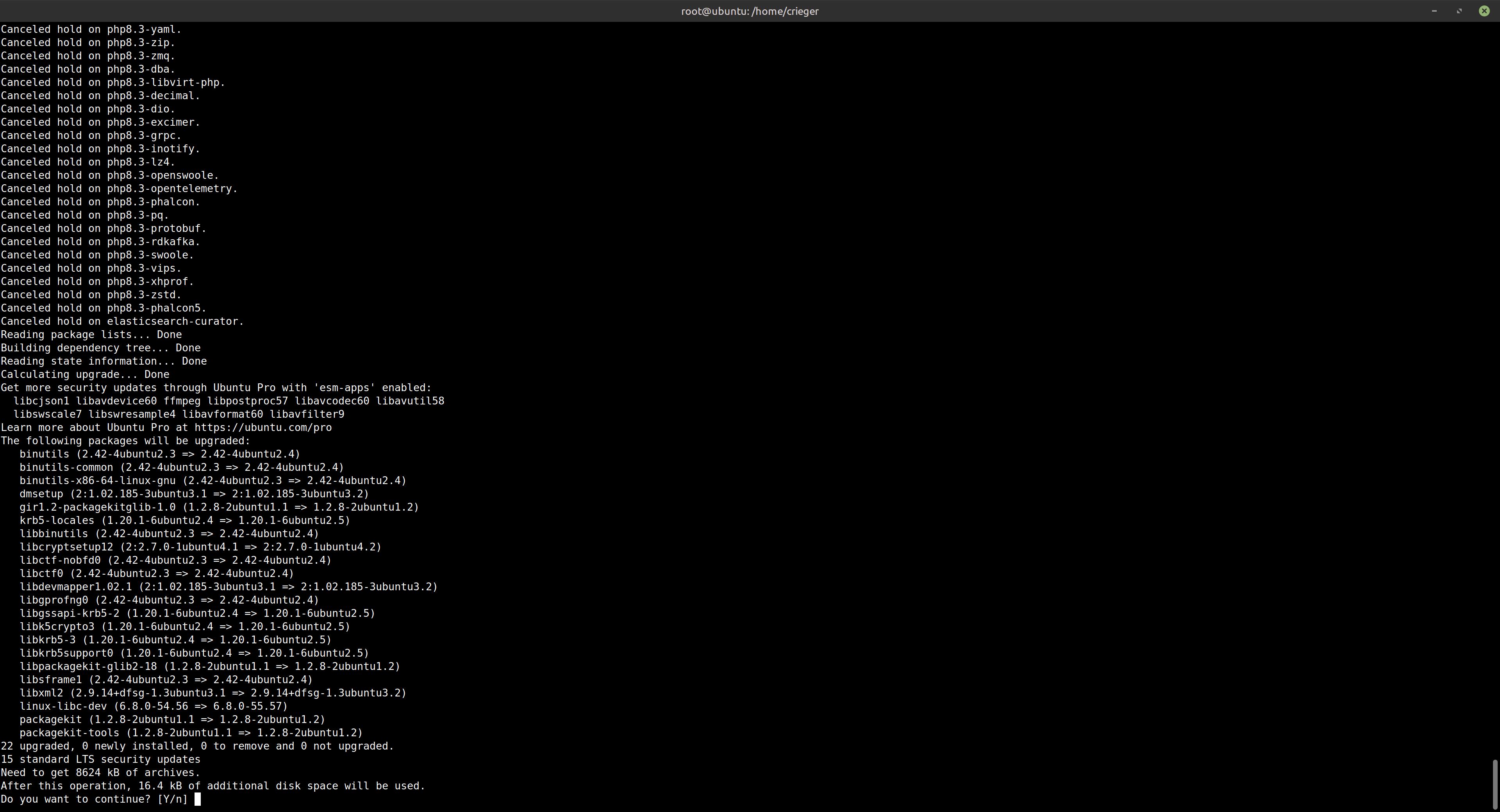
Task: Click the line starting with 'libcjson1 libavdevice60'
Action: pos(229,401)
